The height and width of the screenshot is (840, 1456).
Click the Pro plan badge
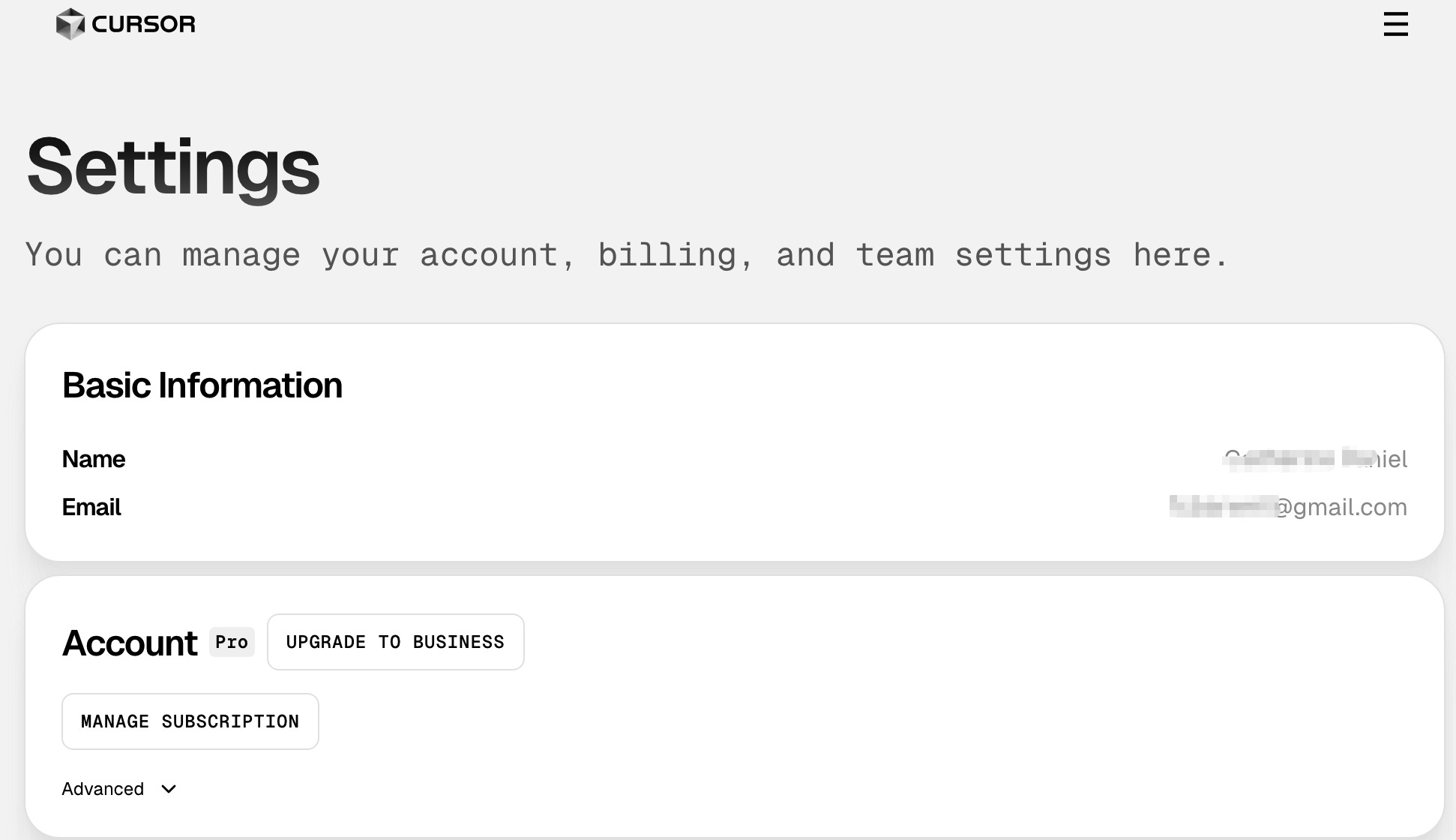(232, 642)
